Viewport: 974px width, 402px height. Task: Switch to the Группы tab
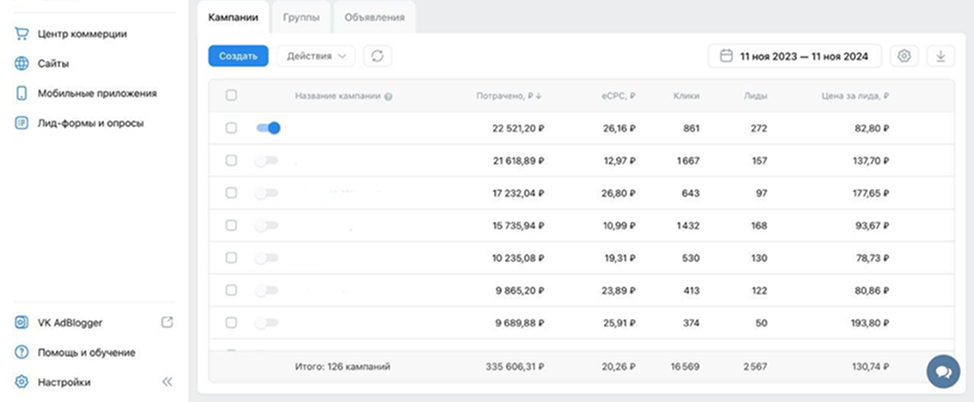coord(301,17)
